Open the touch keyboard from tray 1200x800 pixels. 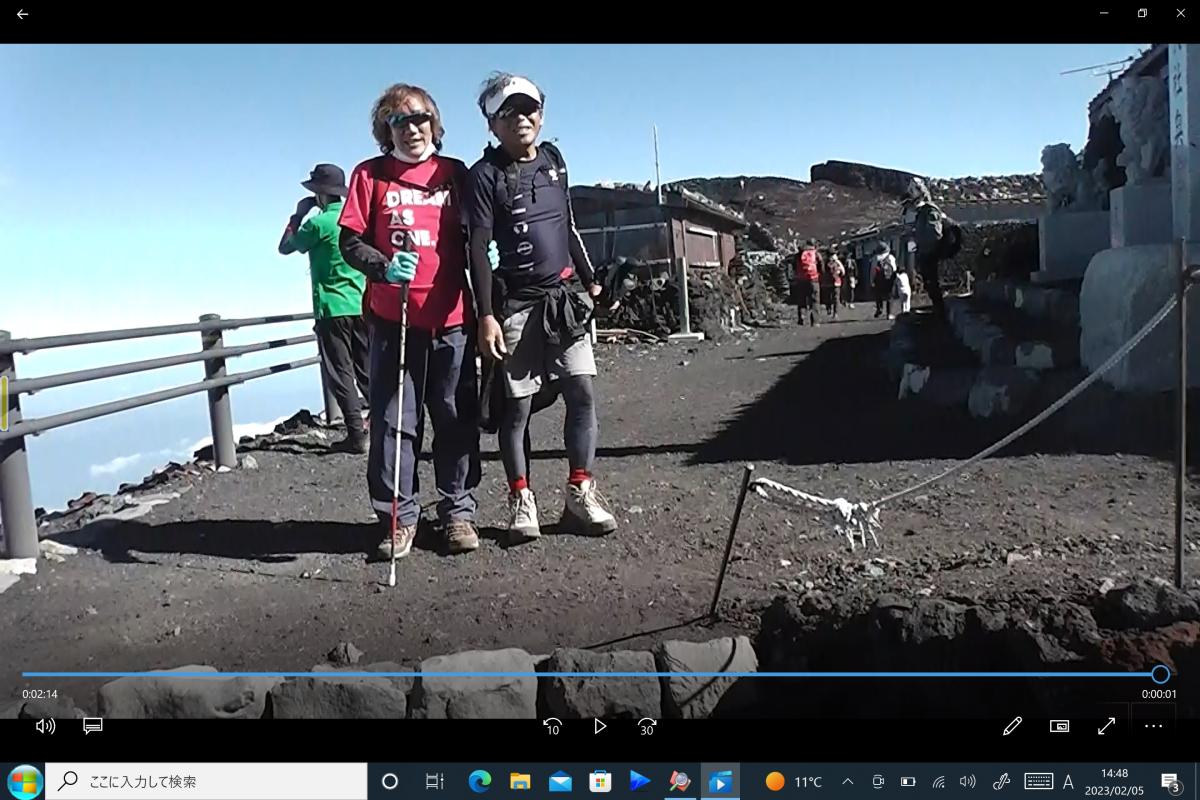coord(1039,781)
